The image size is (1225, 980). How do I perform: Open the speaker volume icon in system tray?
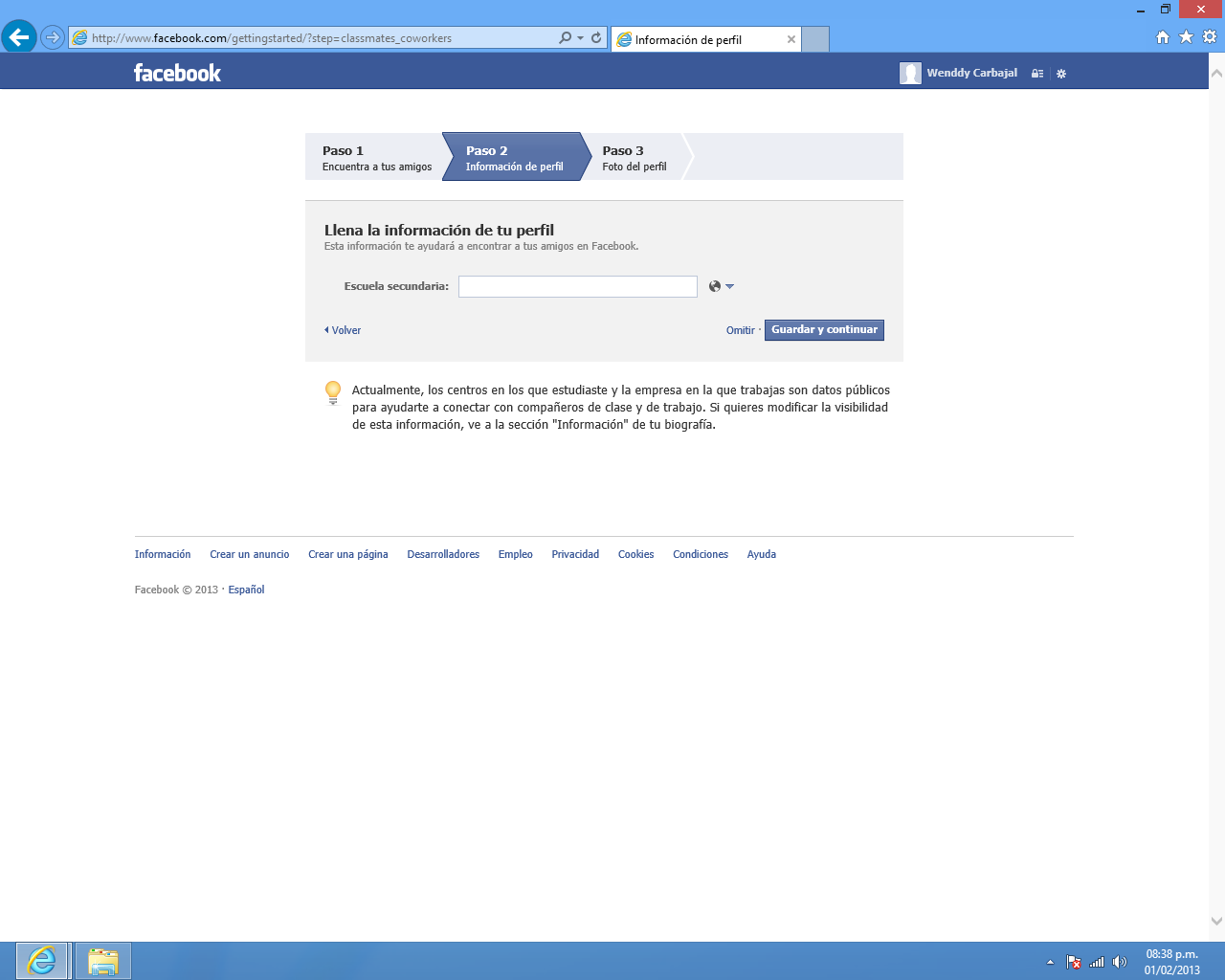pyautogui.click(x=1122, y=964)
